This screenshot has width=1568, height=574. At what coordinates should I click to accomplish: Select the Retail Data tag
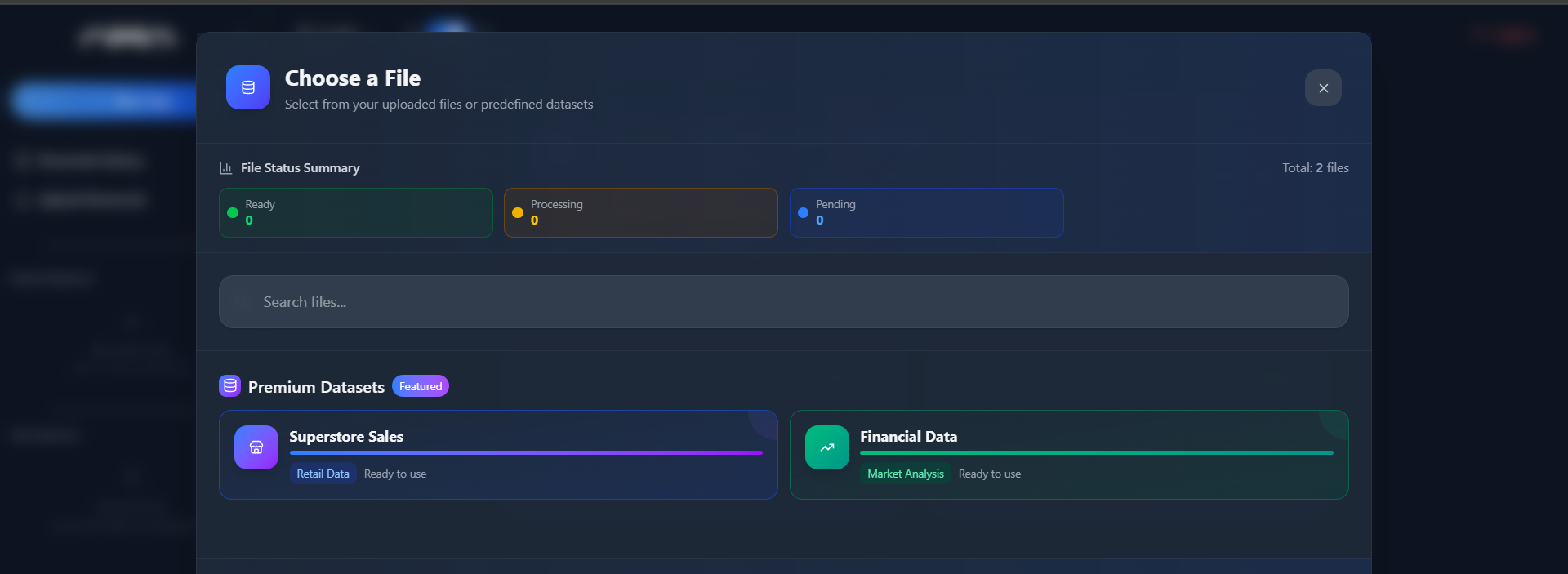pyautogui.click(x=323, y=474)
